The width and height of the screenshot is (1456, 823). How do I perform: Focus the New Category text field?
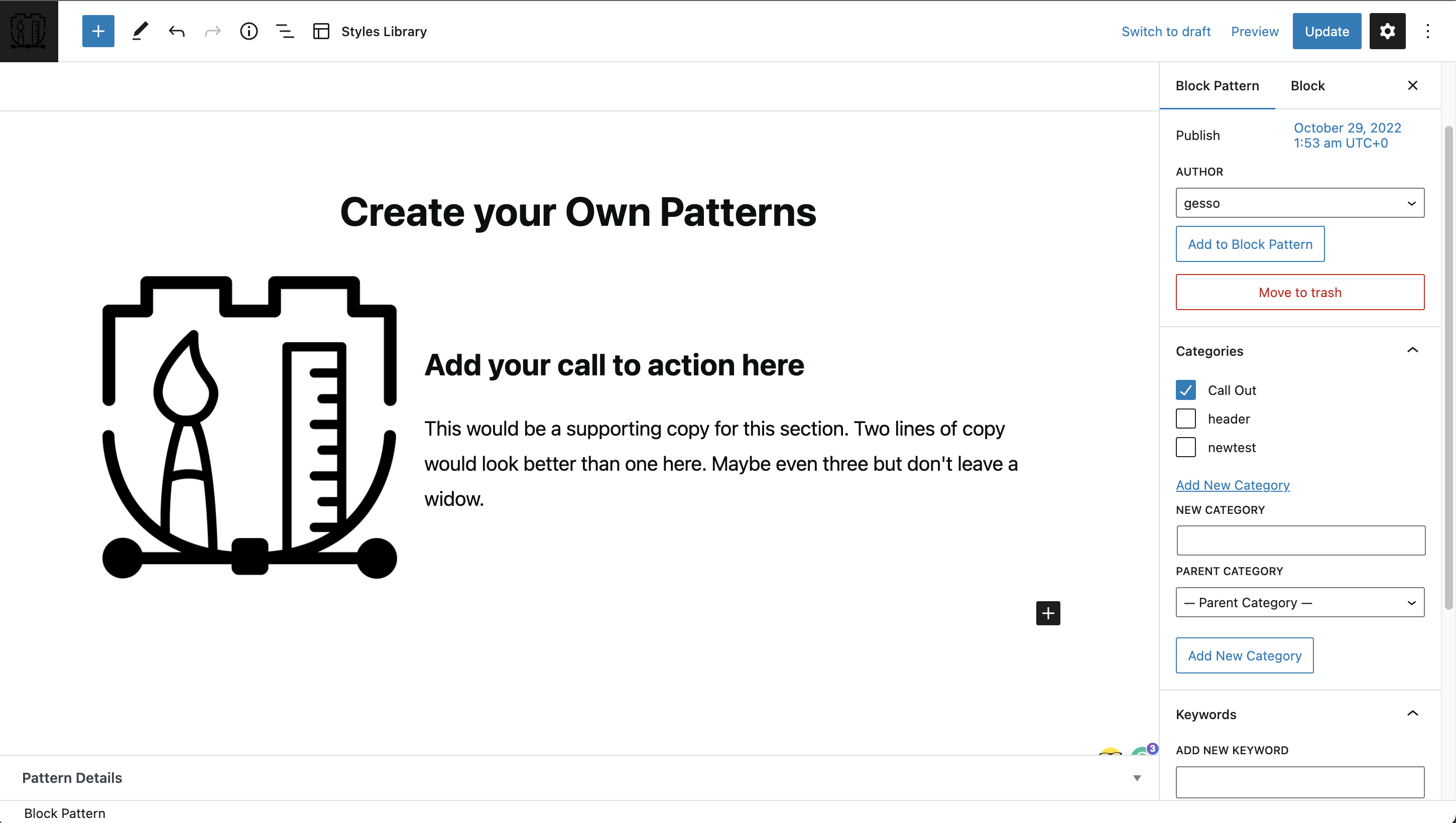(1300, 541)
